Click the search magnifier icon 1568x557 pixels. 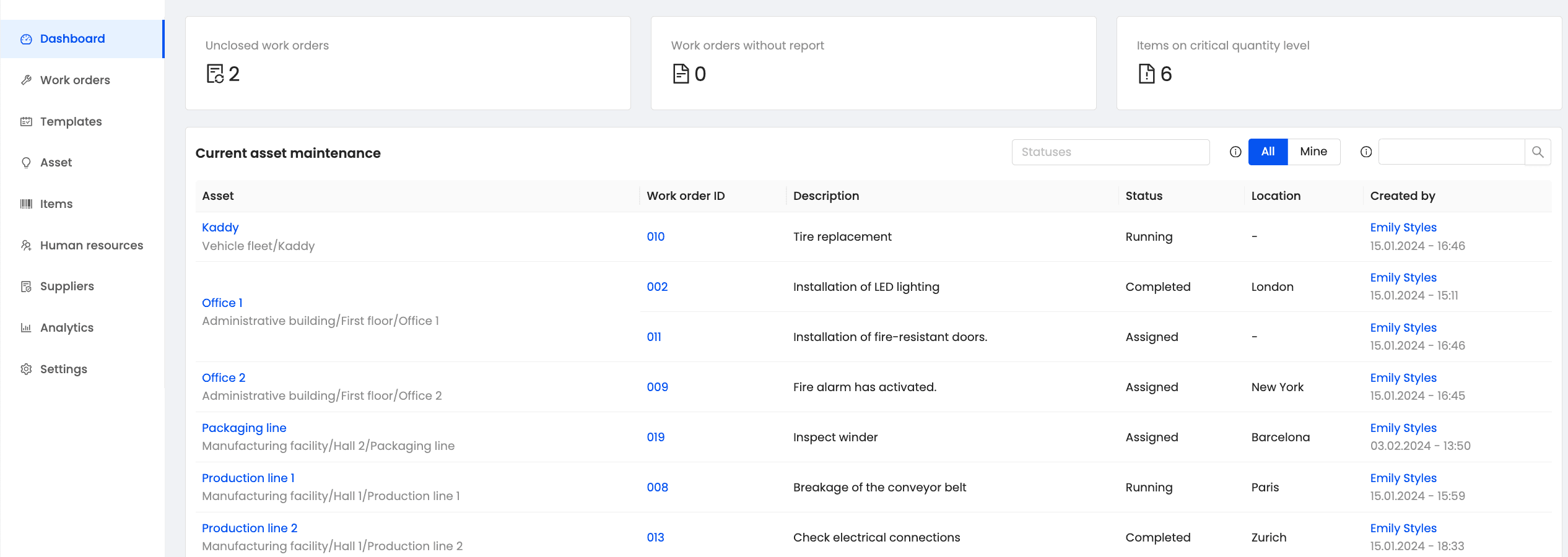[x=1538, y=152]
